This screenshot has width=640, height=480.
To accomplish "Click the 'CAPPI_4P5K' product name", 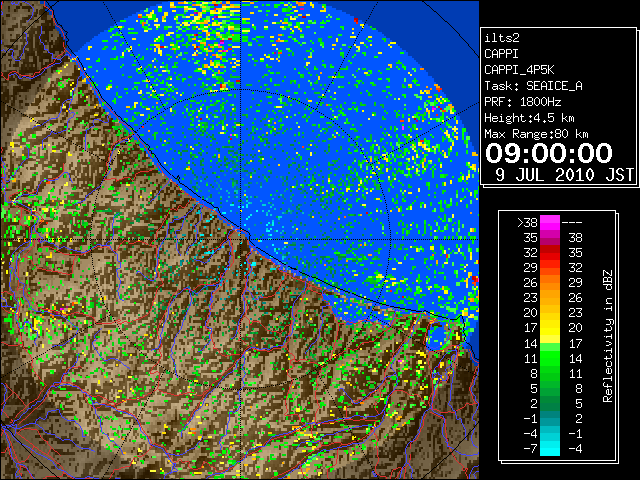I will (519, 70).
